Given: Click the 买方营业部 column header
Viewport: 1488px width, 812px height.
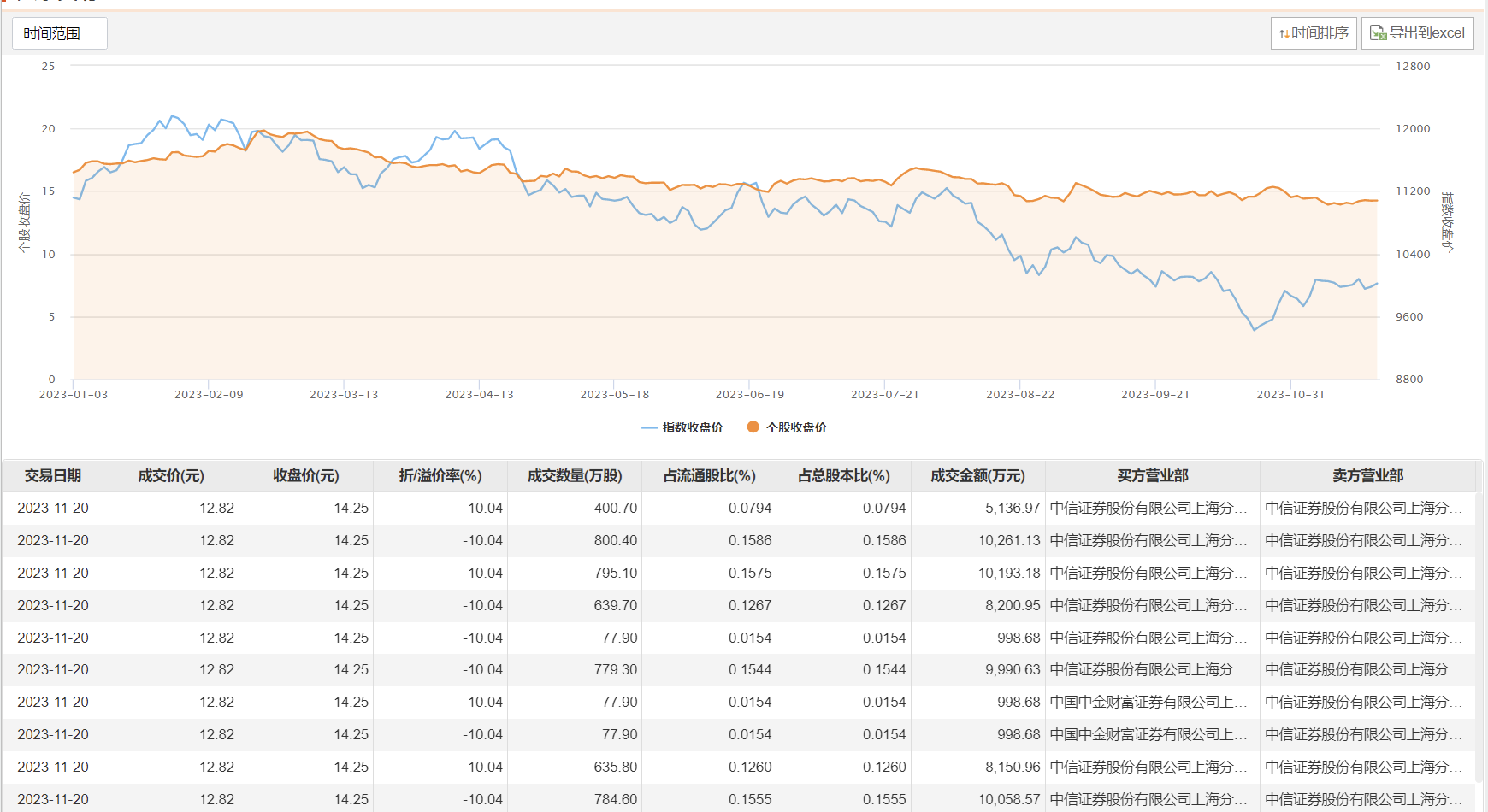Looking at the screenshot, I should (1152, 476).
